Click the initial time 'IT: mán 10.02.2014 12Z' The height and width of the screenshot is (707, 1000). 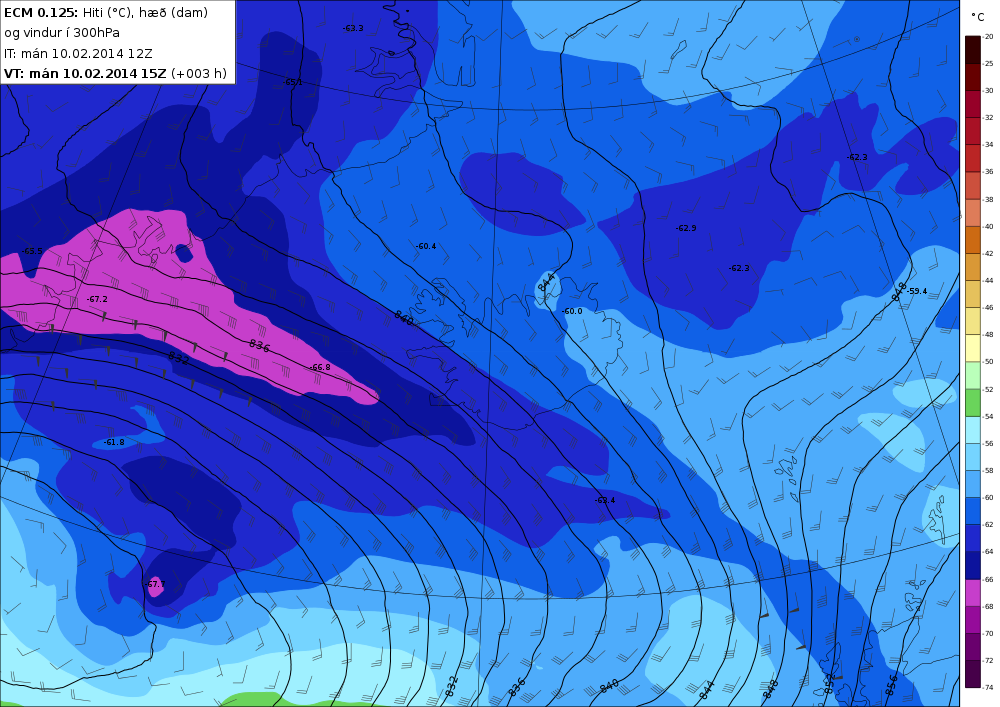pos(78,54)
